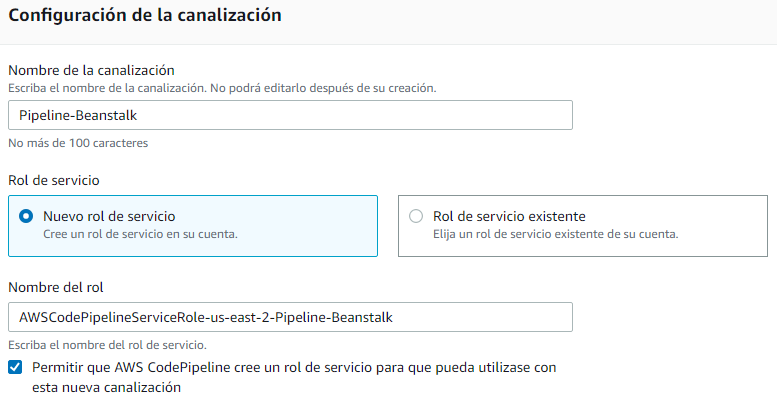Click the Escriba el nombre del rol de servicio hint
Screen dimensions: 777x408
108,345
